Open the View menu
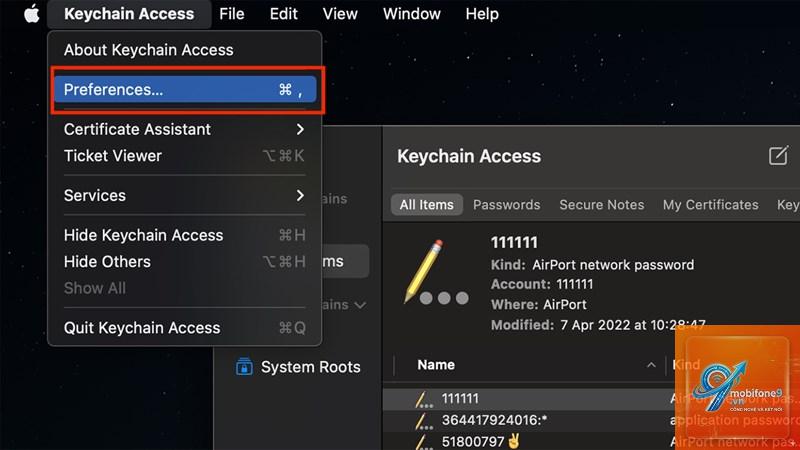 click(x=340, y=14)
